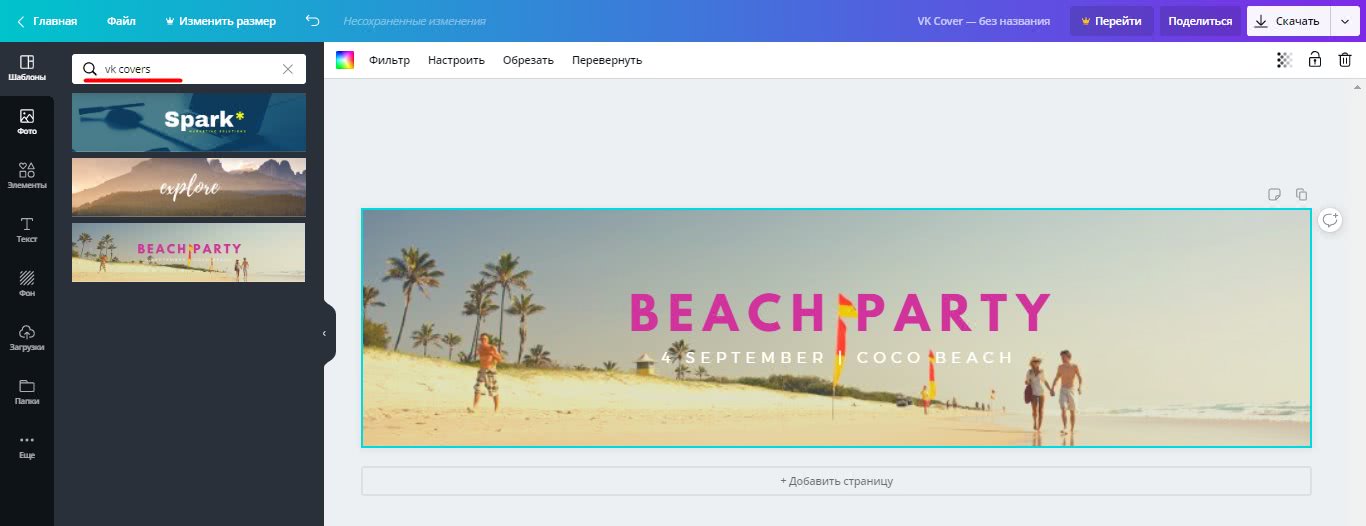This screenshot has height=526, width=1366.
Task: Click the Поделиться share button
Action: pos(1200,21)
